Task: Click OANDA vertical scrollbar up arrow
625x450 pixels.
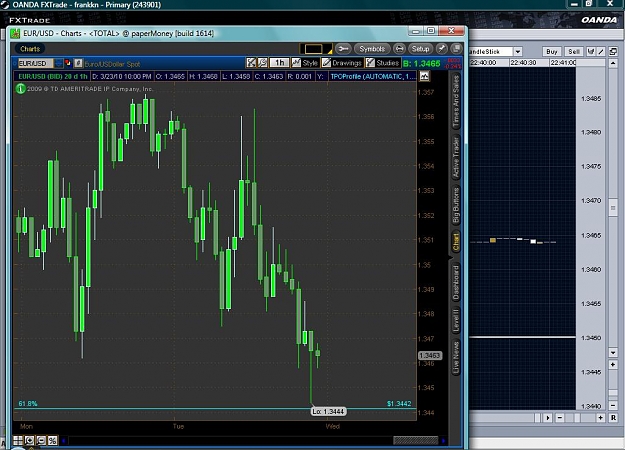Action: click(613, 63)
